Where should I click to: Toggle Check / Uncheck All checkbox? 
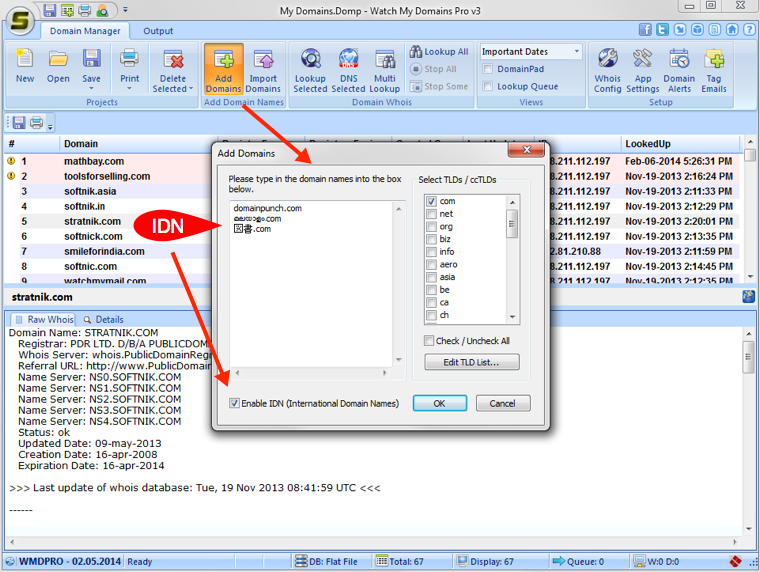tap(428, 341)
